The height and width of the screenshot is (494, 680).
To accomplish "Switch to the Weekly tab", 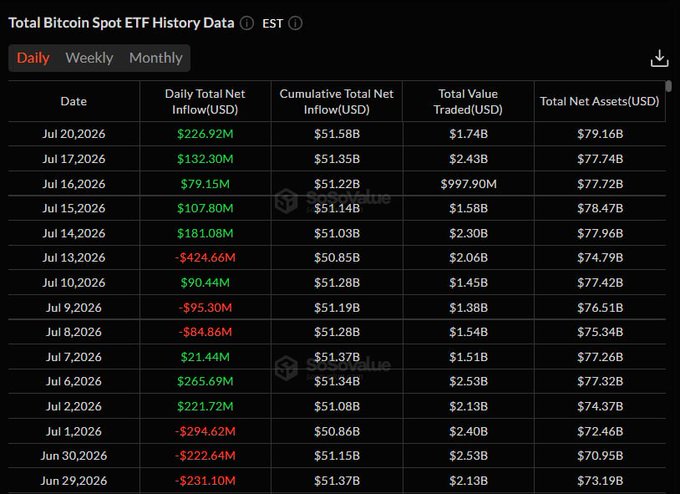I will point(89,58).
